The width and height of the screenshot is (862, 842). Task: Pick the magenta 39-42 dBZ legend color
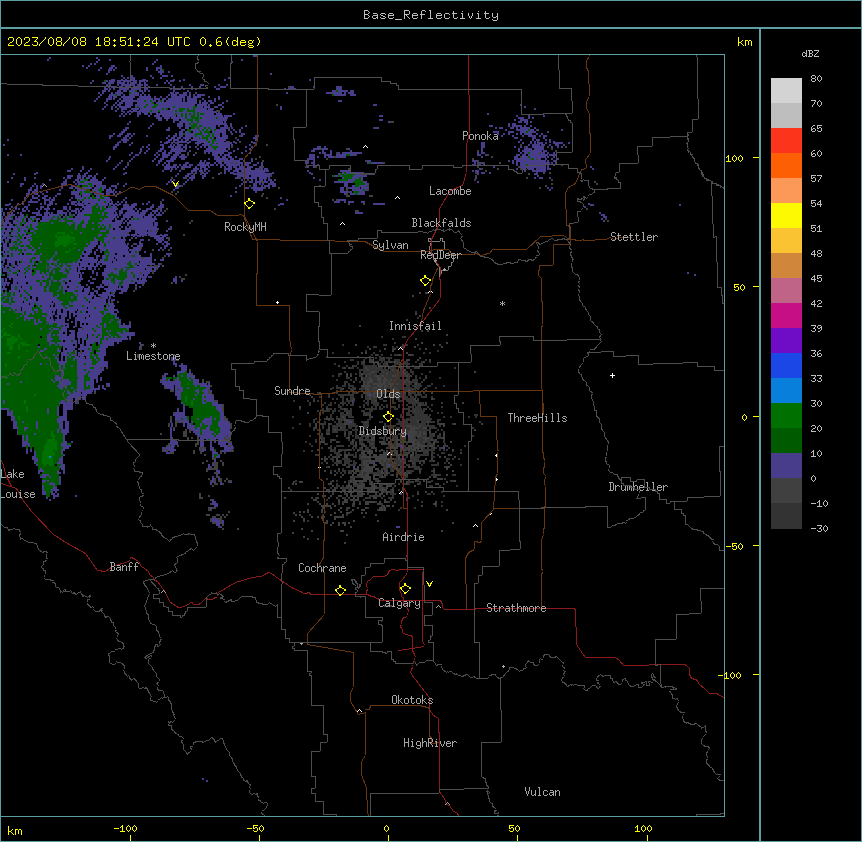[x=786, y=315]
